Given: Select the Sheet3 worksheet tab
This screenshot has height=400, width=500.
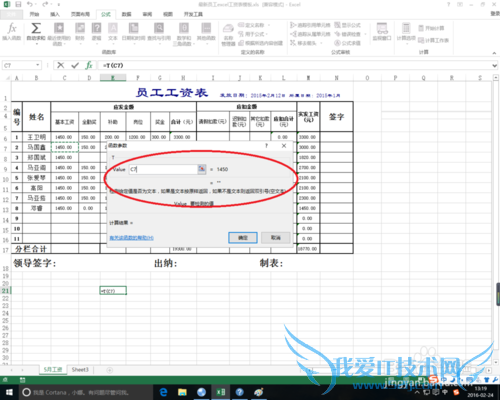Looking at the screenshot, I should [x=80, y=369].
